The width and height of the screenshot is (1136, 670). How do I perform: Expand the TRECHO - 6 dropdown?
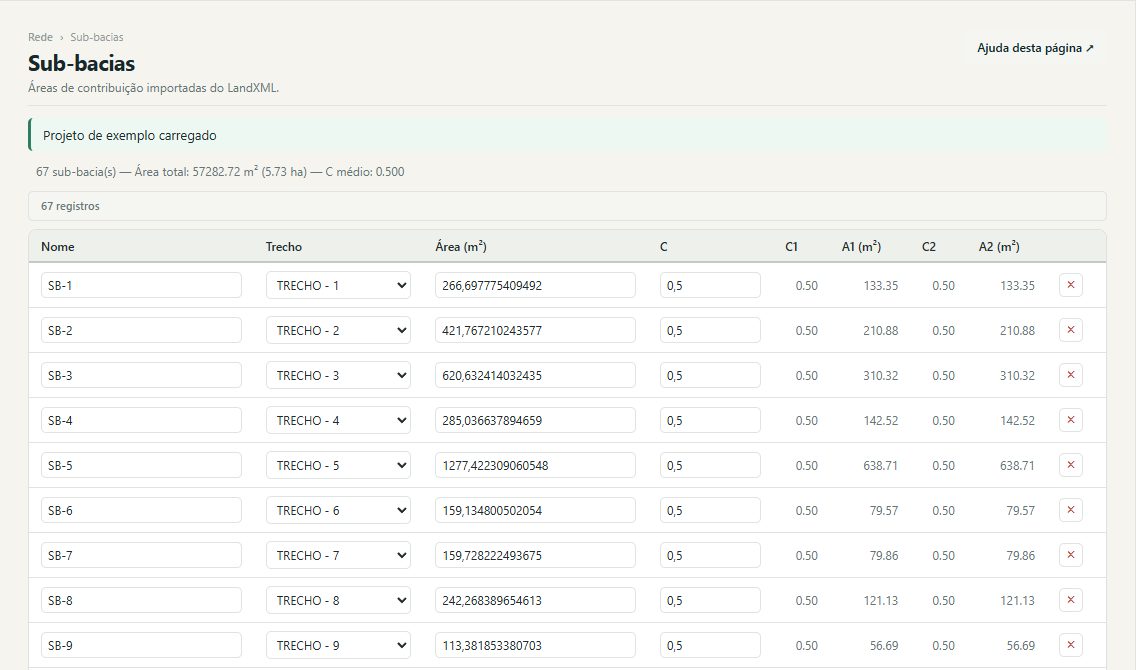[x=338, y=510]
